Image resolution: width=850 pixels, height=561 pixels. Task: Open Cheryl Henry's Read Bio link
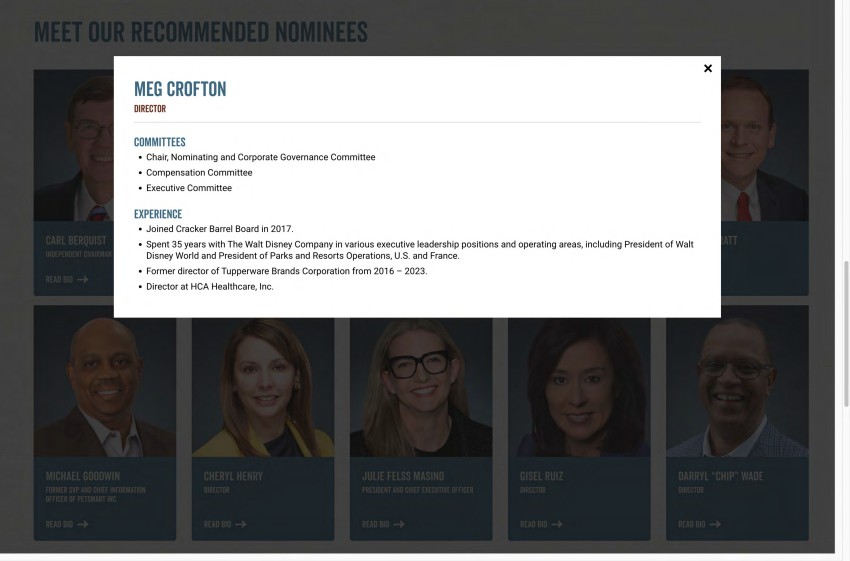pyautogui.click(x=225, y=524)
